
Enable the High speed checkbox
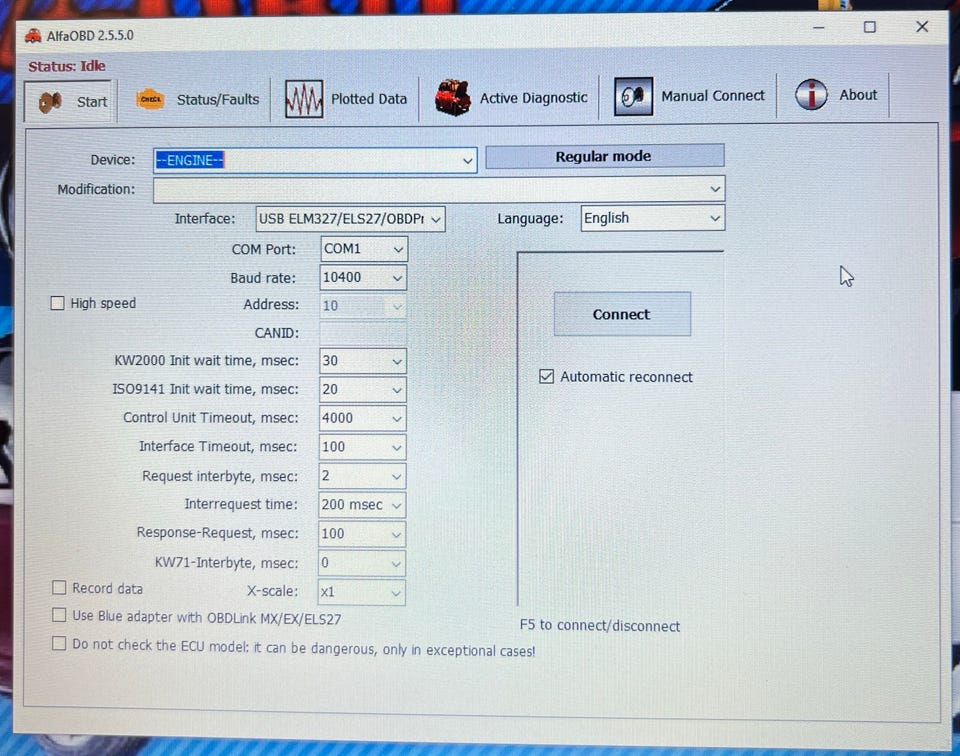(58, 304)
